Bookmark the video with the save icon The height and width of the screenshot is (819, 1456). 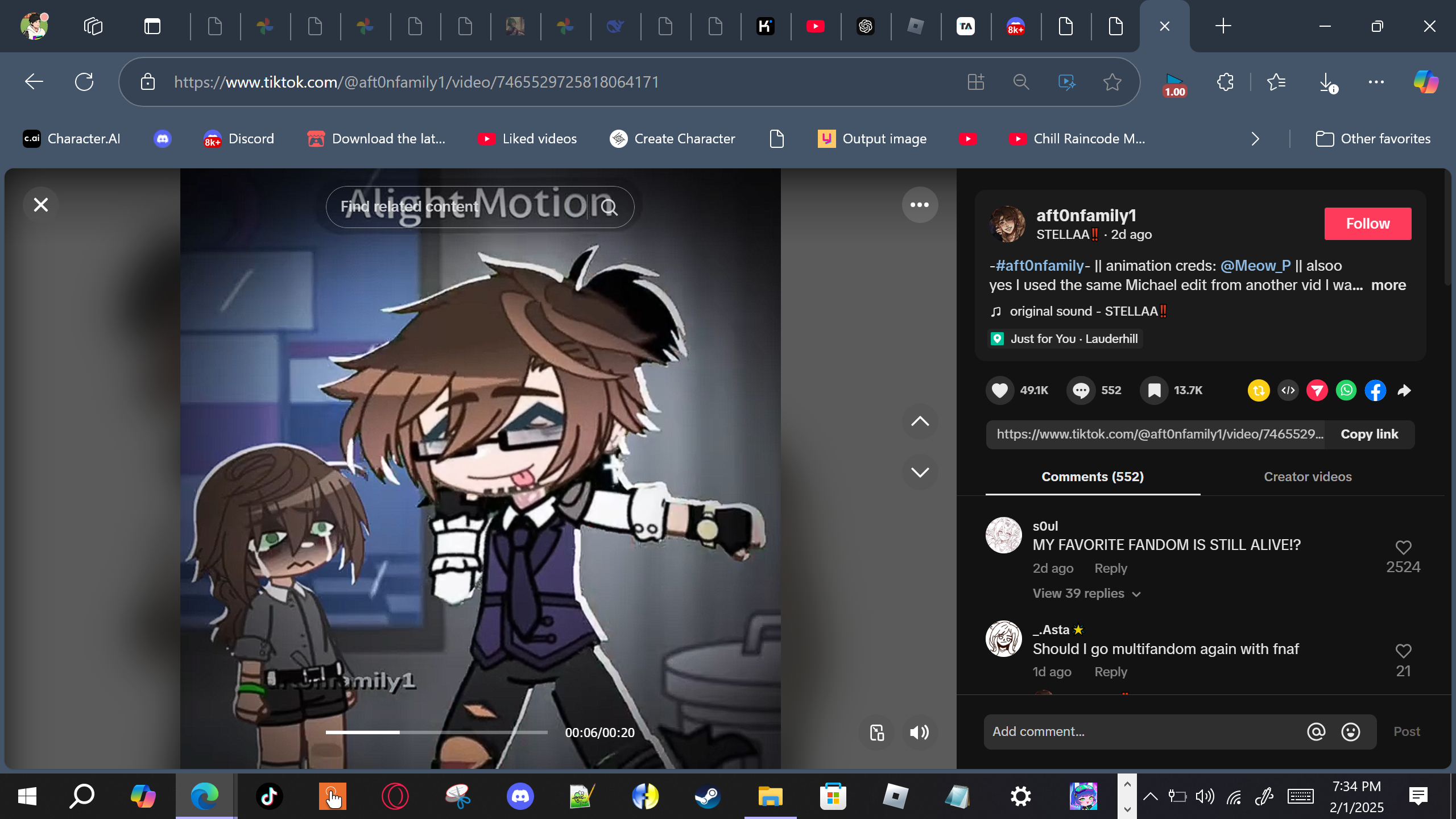(1154, 390)
